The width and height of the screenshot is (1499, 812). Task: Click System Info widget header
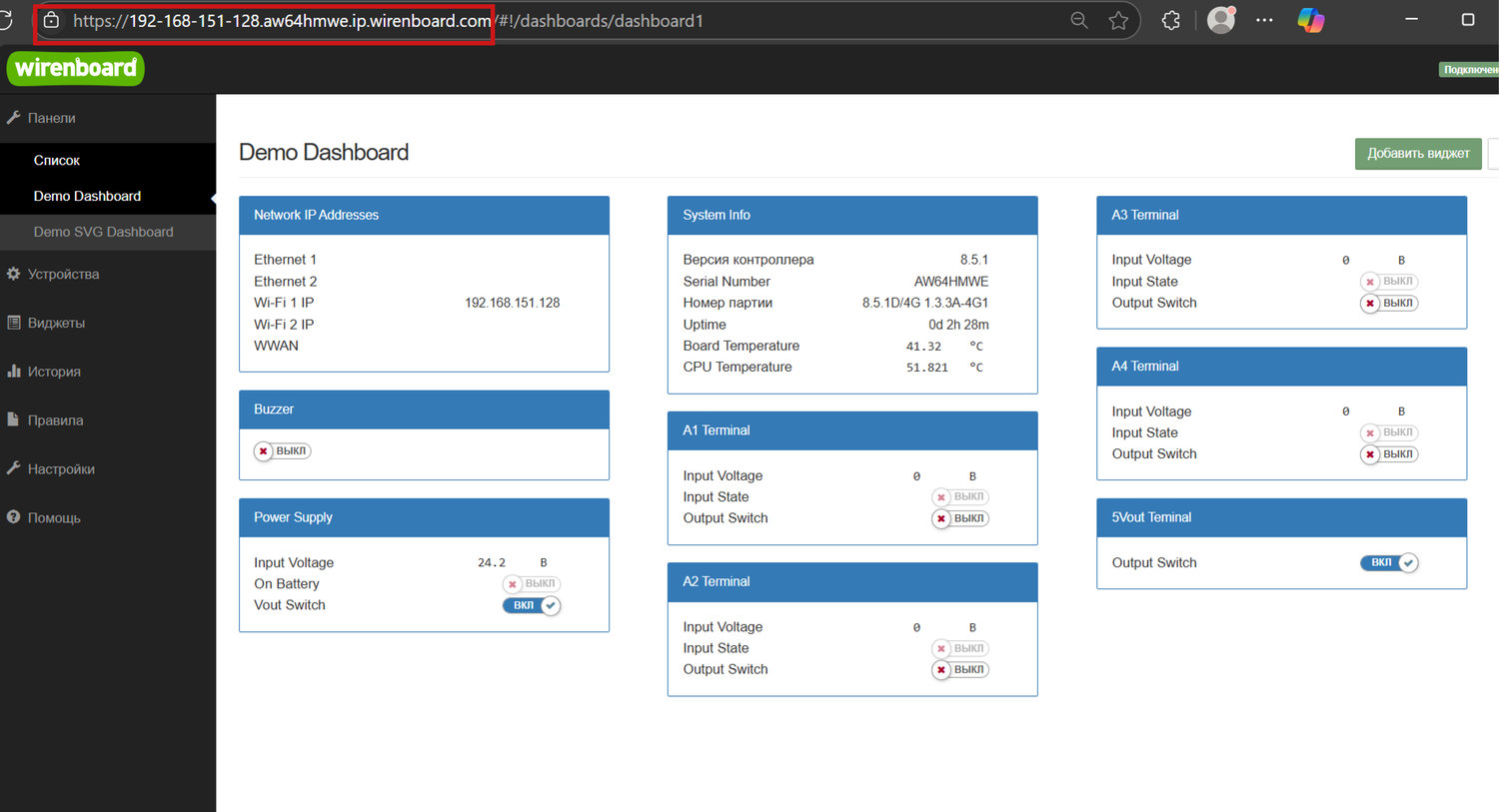852,216
